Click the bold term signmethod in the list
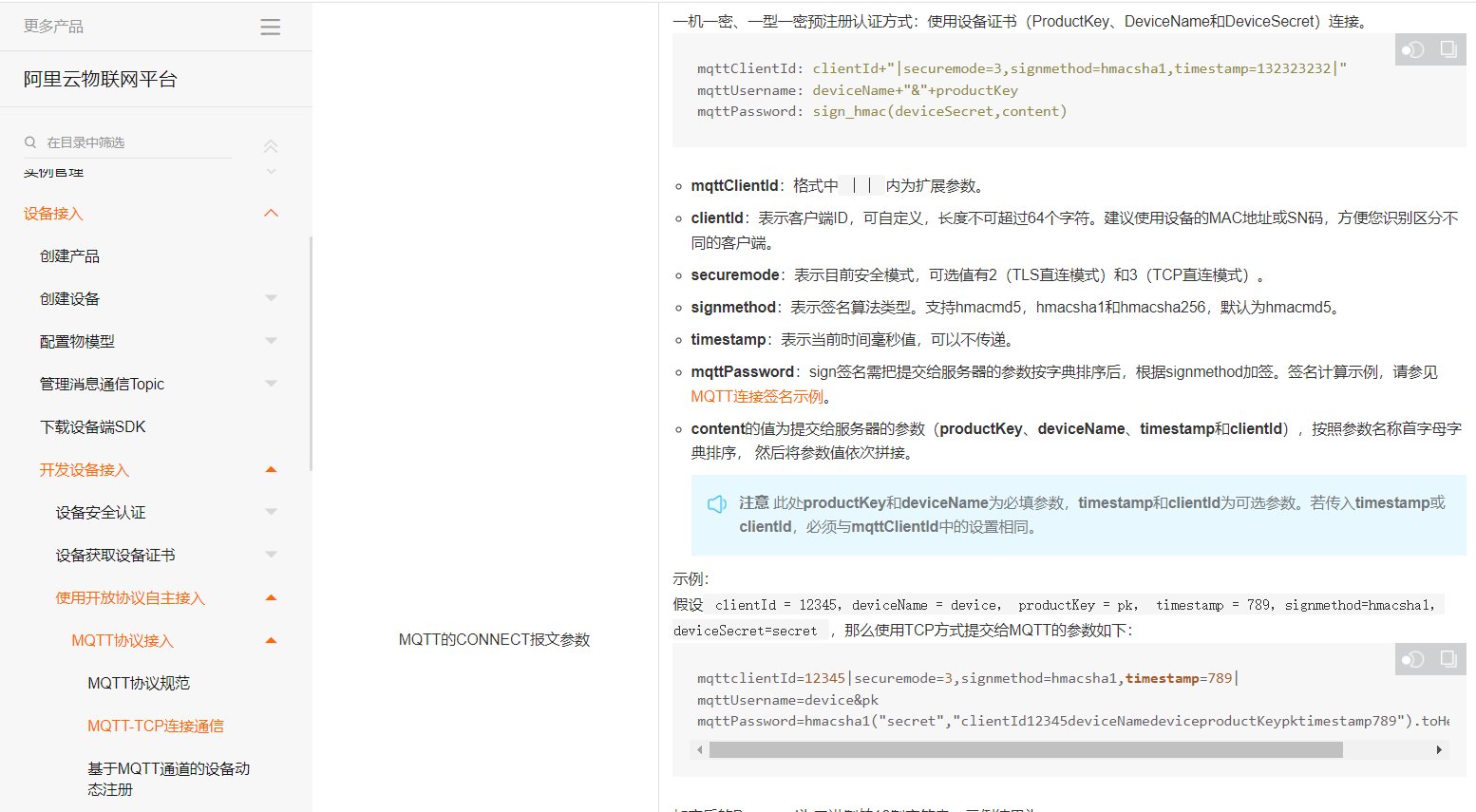 coord(733,308)
